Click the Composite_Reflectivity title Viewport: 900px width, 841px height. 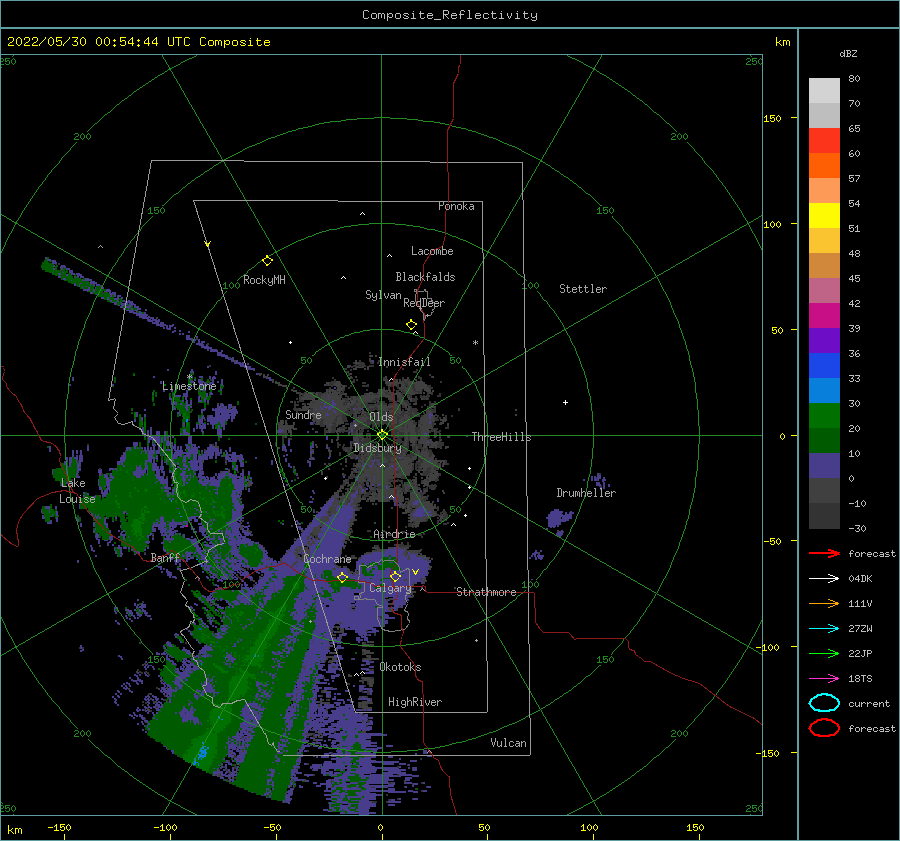pyautogui.click(x=450, y=15)
